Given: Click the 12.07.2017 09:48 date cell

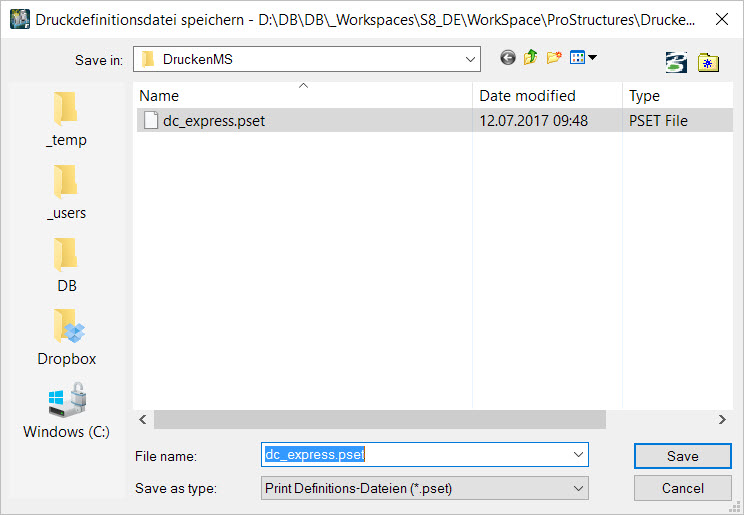Looking at the screenshot, I should 533,121.
